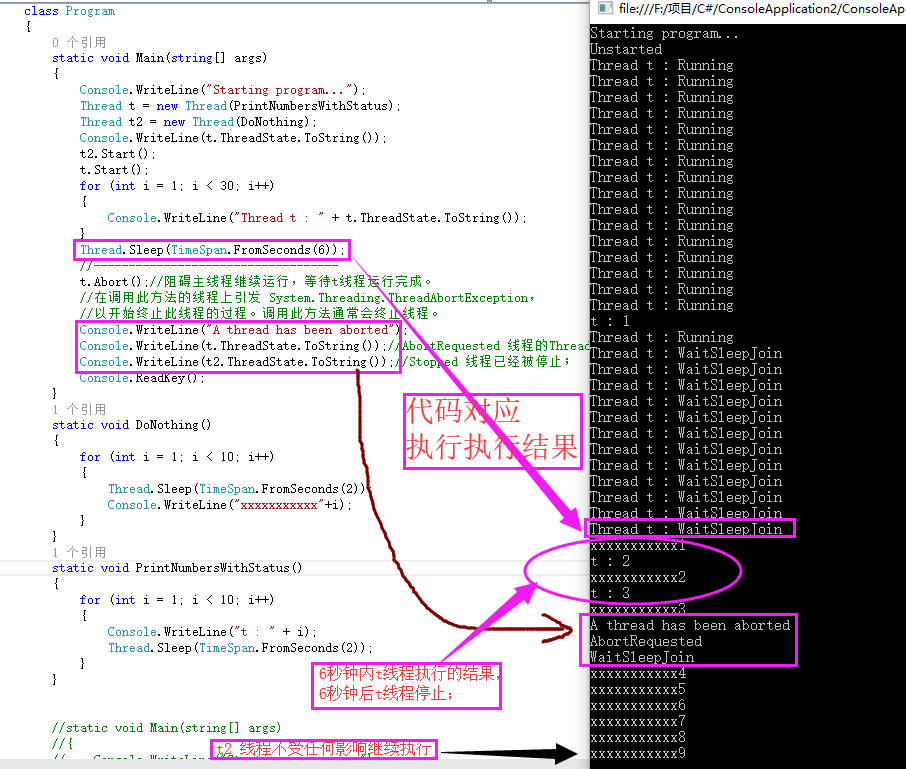906x769 pixels.
Task: Click the 'xxxxxxxxxxx1' console output line
Action: coord(638,545)
